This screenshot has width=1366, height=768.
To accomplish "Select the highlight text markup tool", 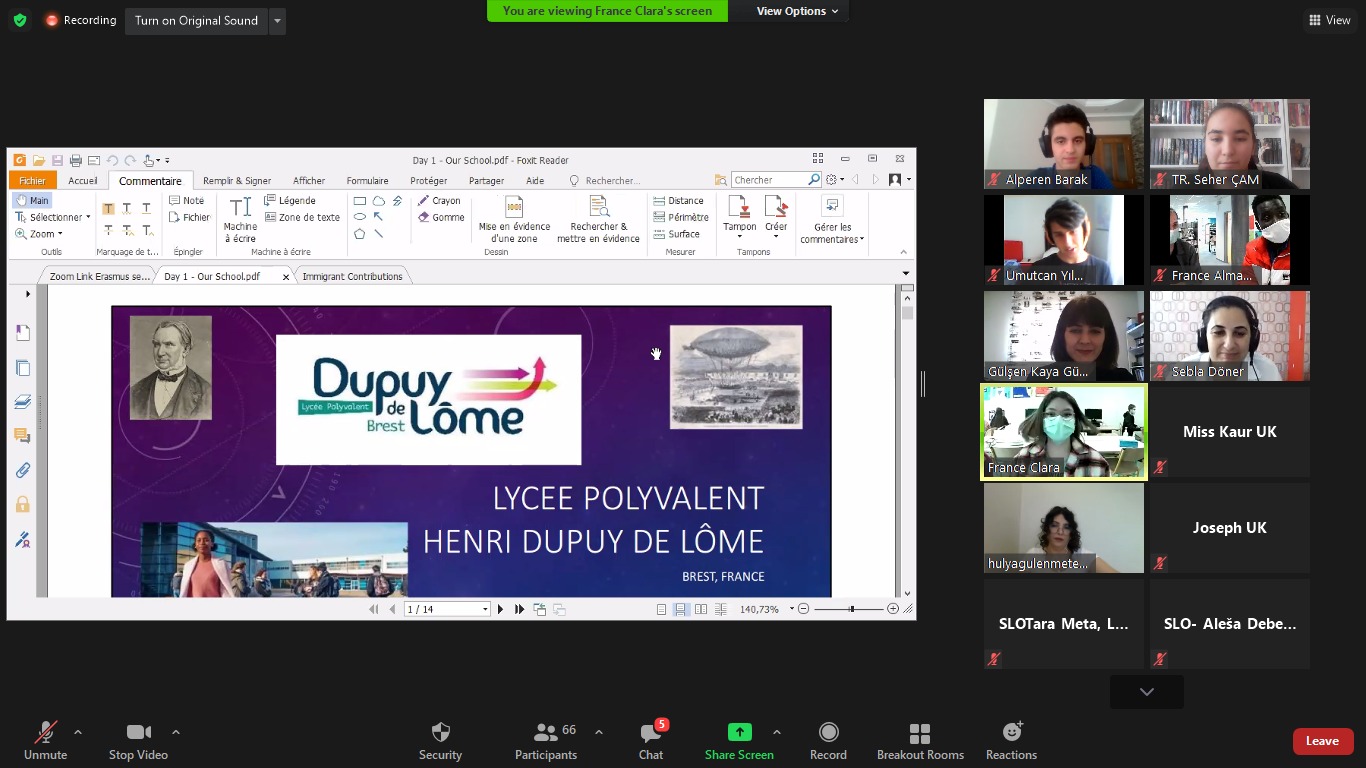I will 108,209.
